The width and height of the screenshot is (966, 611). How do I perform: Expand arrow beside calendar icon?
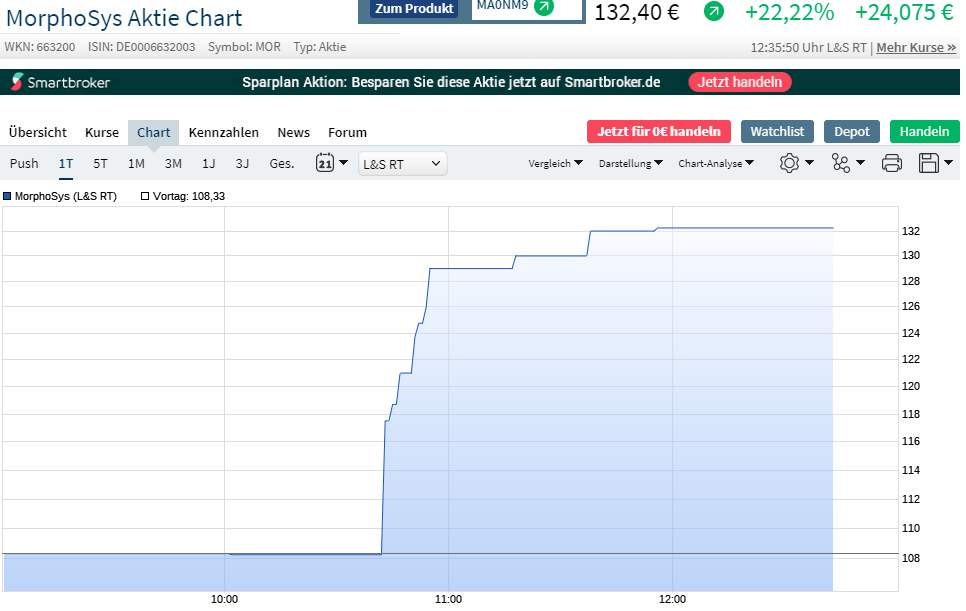[x=344, y=163]
